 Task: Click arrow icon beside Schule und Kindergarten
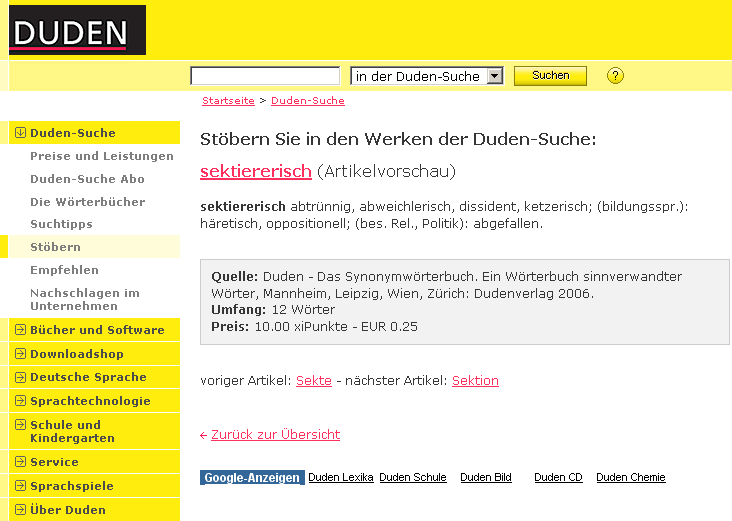click(x=20, y=424)
